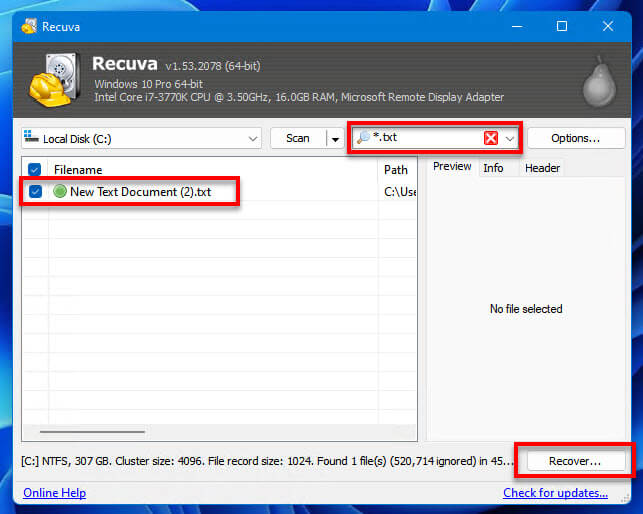Image resolution: width=643 pixels, height=514 pixels.
Task: Open the Local Disk (C:) drive dropdown
Action: [x=141, y=138]
